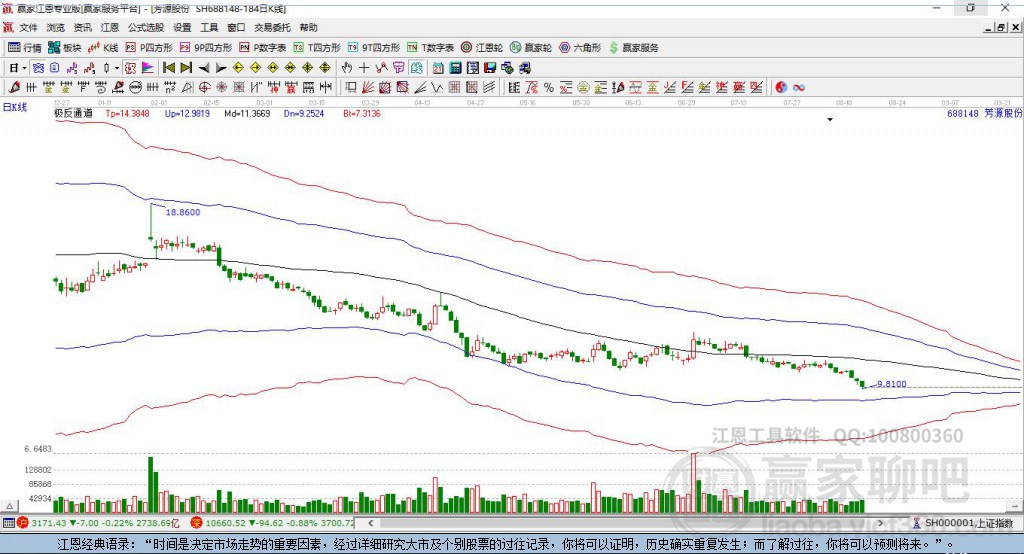Open the 江恩轮 Gann wheel
Viewport: 1024px width, 554px height.
(x=482, y=48)
